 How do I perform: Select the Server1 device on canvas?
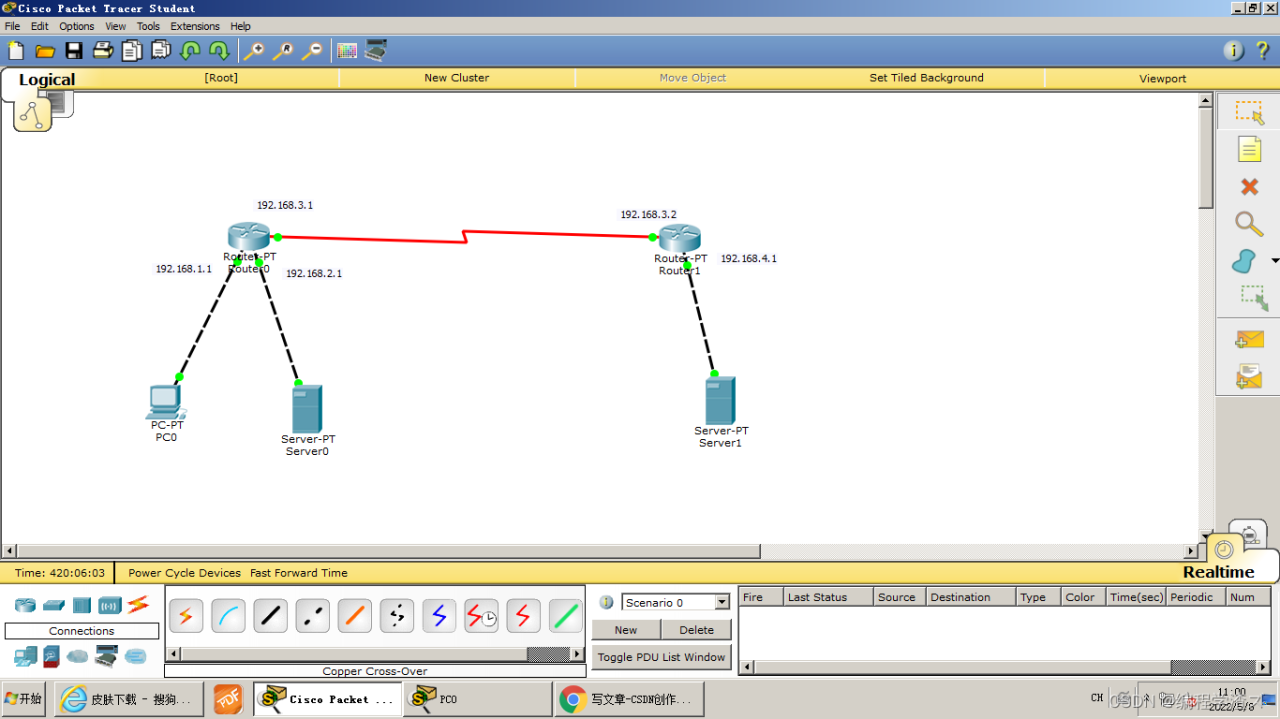point(720,401)
